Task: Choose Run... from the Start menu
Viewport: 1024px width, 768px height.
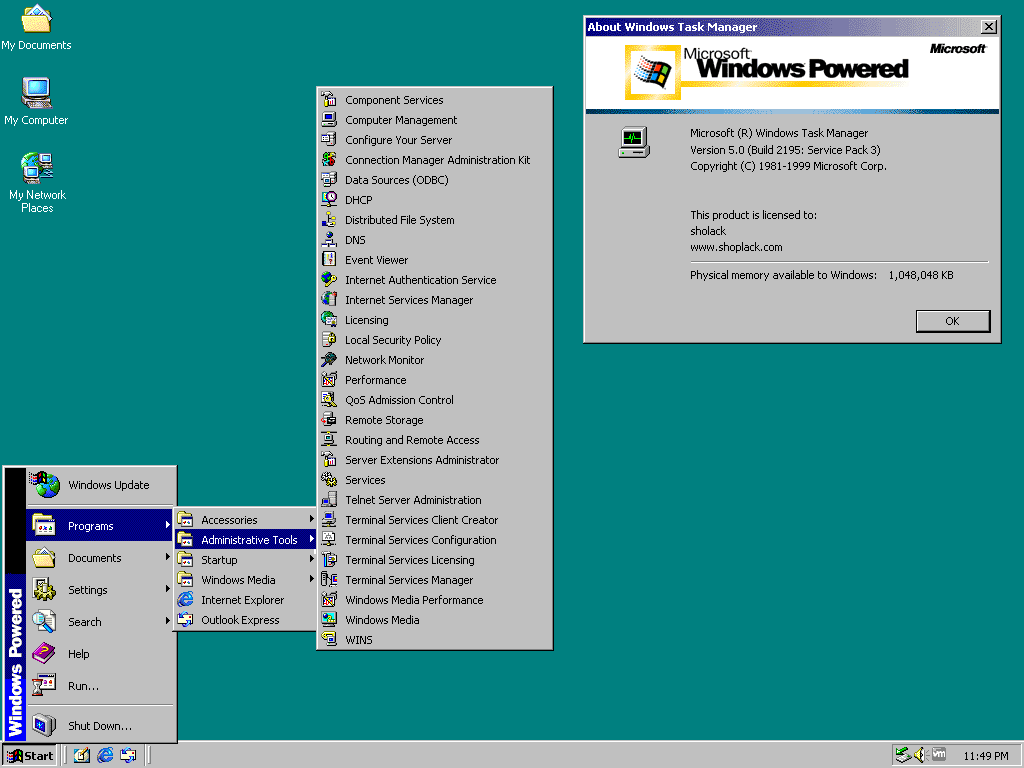Action: click(x=101, y=686)
